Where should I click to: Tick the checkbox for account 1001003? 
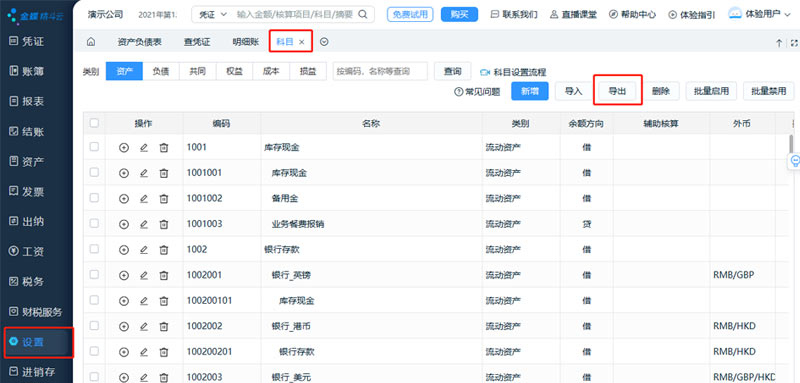point(94,223)
